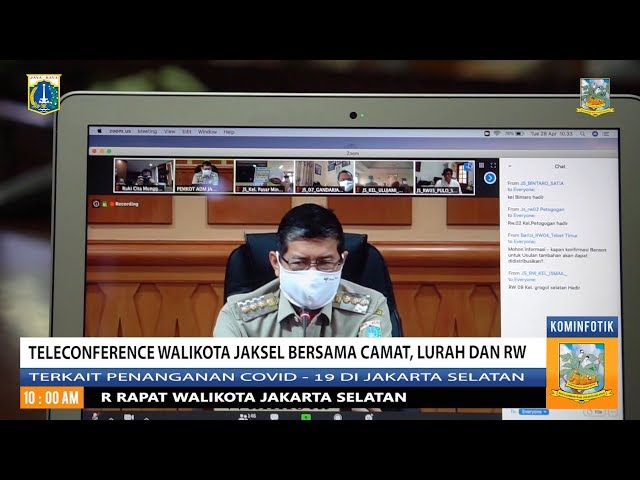
Task: Click the File button in chat
Action: coord(595,413)
